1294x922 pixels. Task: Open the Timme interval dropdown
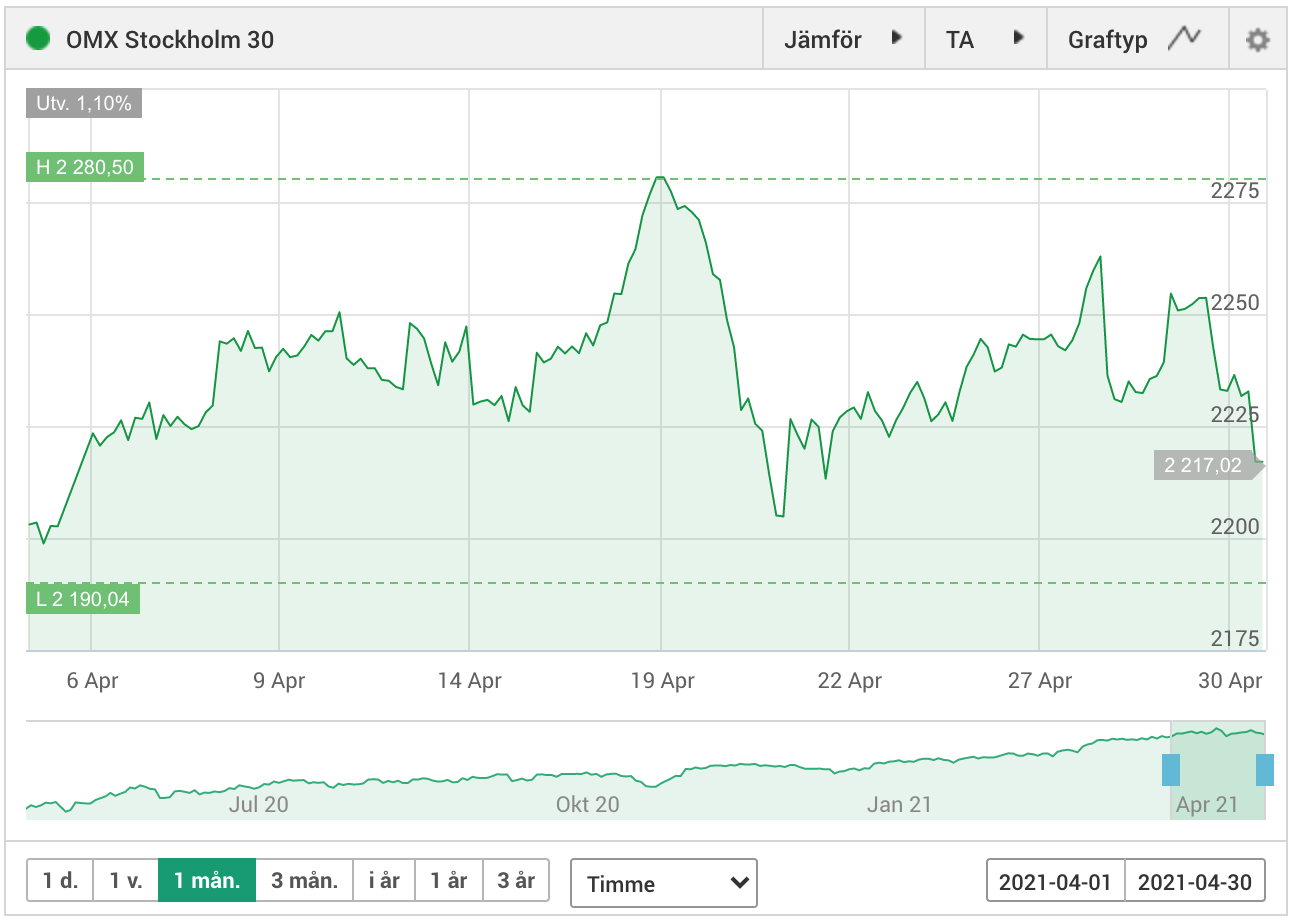[664, 883]
